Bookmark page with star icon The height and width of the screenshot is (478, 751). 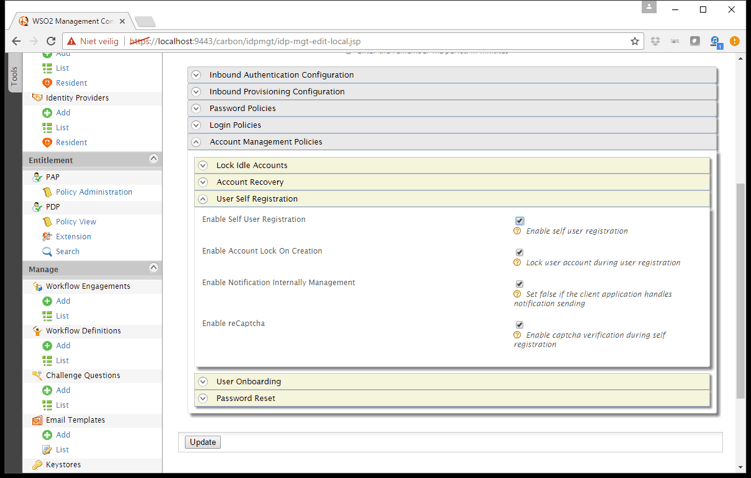point(635,41)
